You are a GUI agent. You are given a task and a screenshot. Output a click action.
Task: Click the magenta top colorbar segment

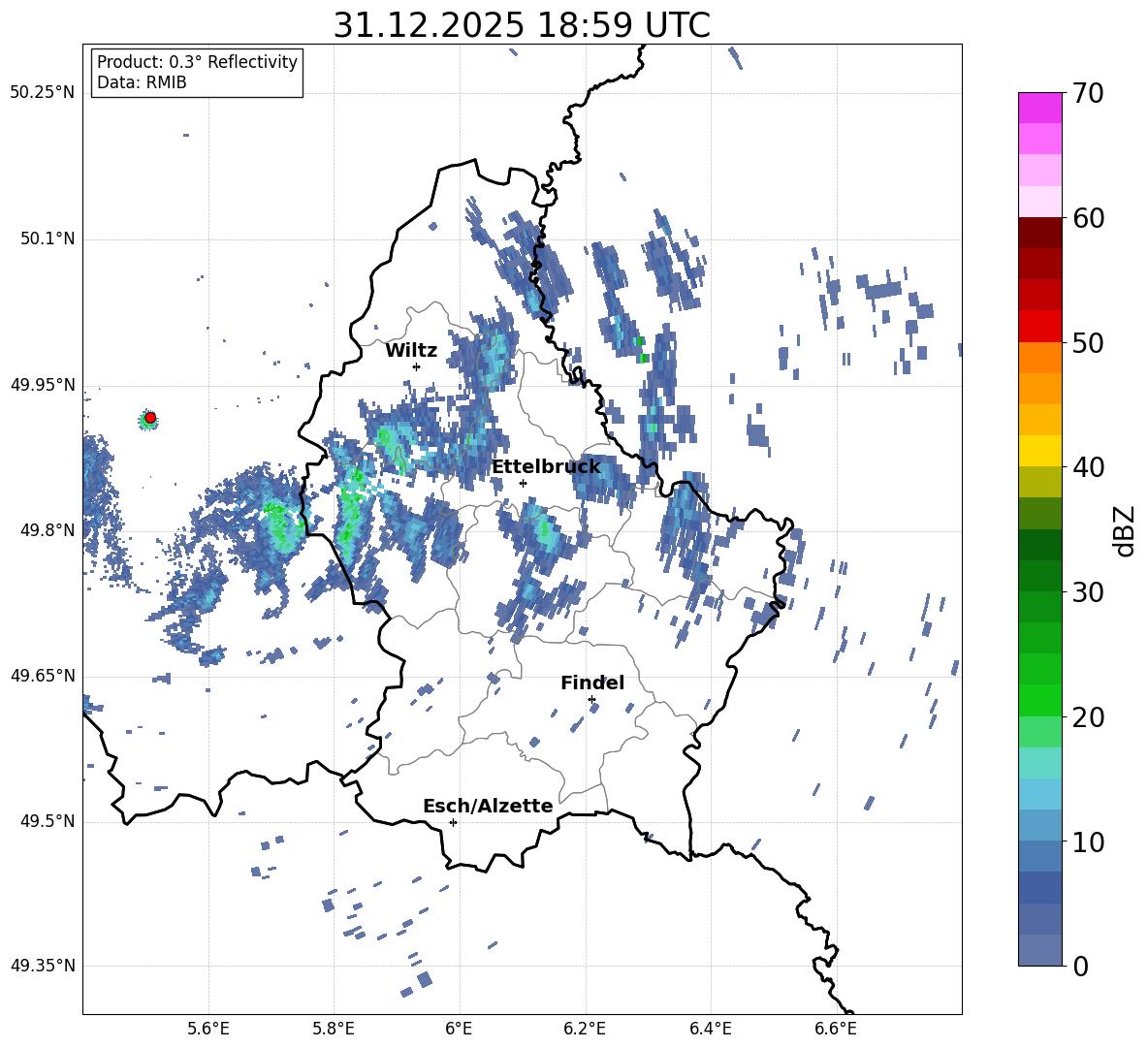pos(1039,108)
